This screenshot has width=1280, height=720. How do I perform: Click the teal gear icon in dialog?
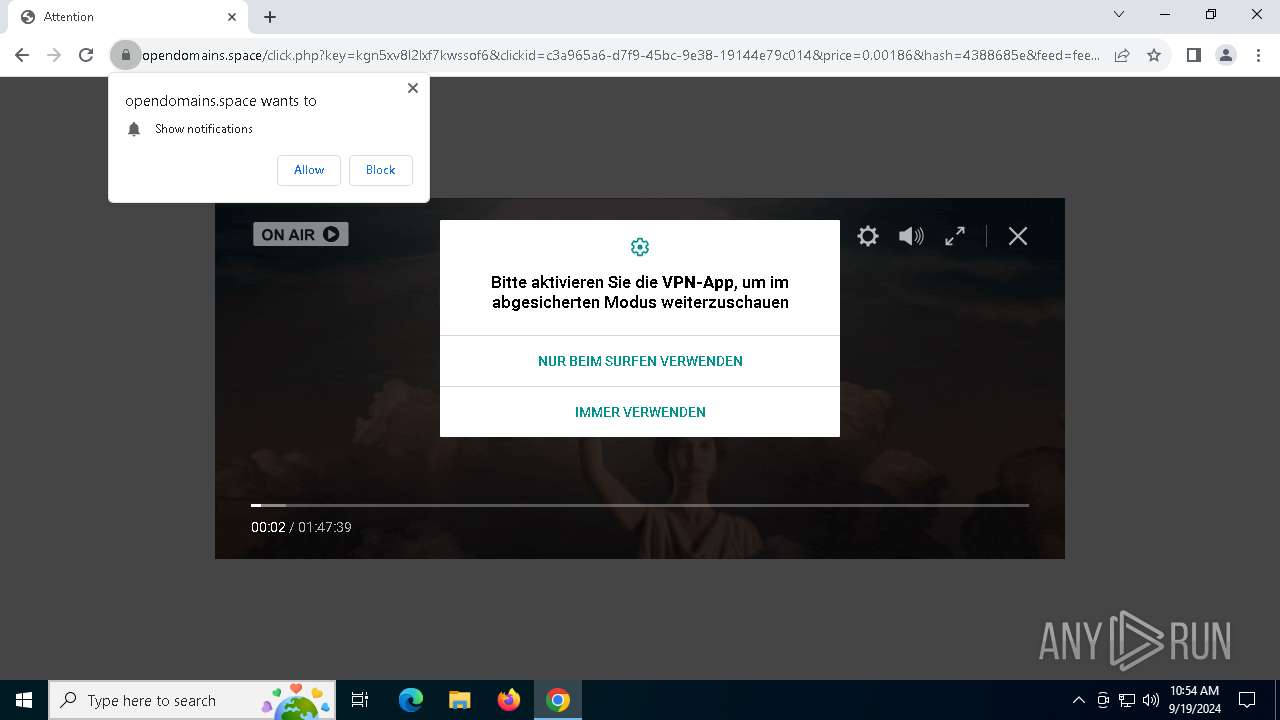[x=640, y=247]
